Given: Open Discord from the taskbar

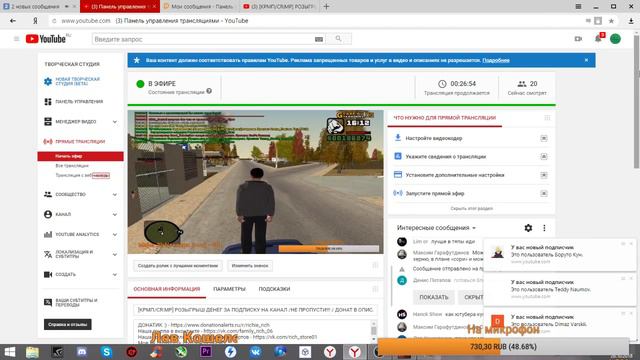Looking at the screenshot, I should 82,351.
